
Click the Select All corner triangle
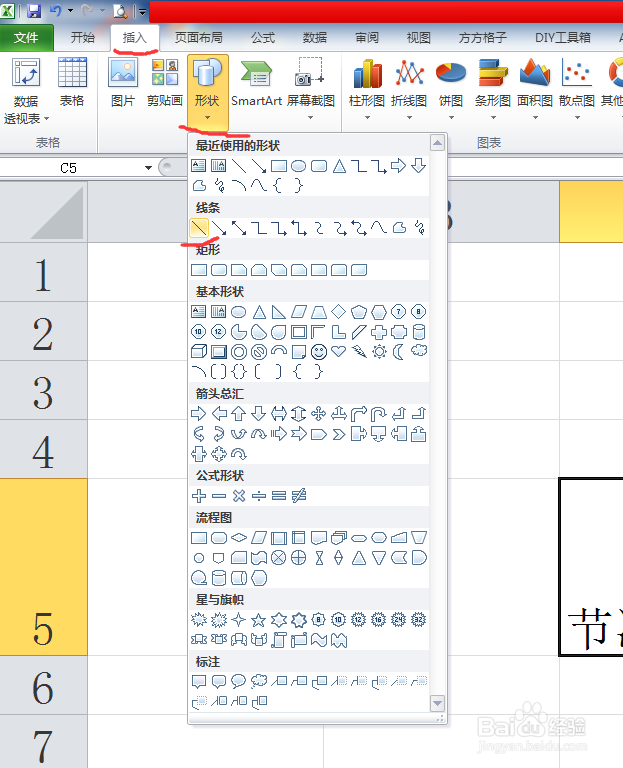pos(43,212)
